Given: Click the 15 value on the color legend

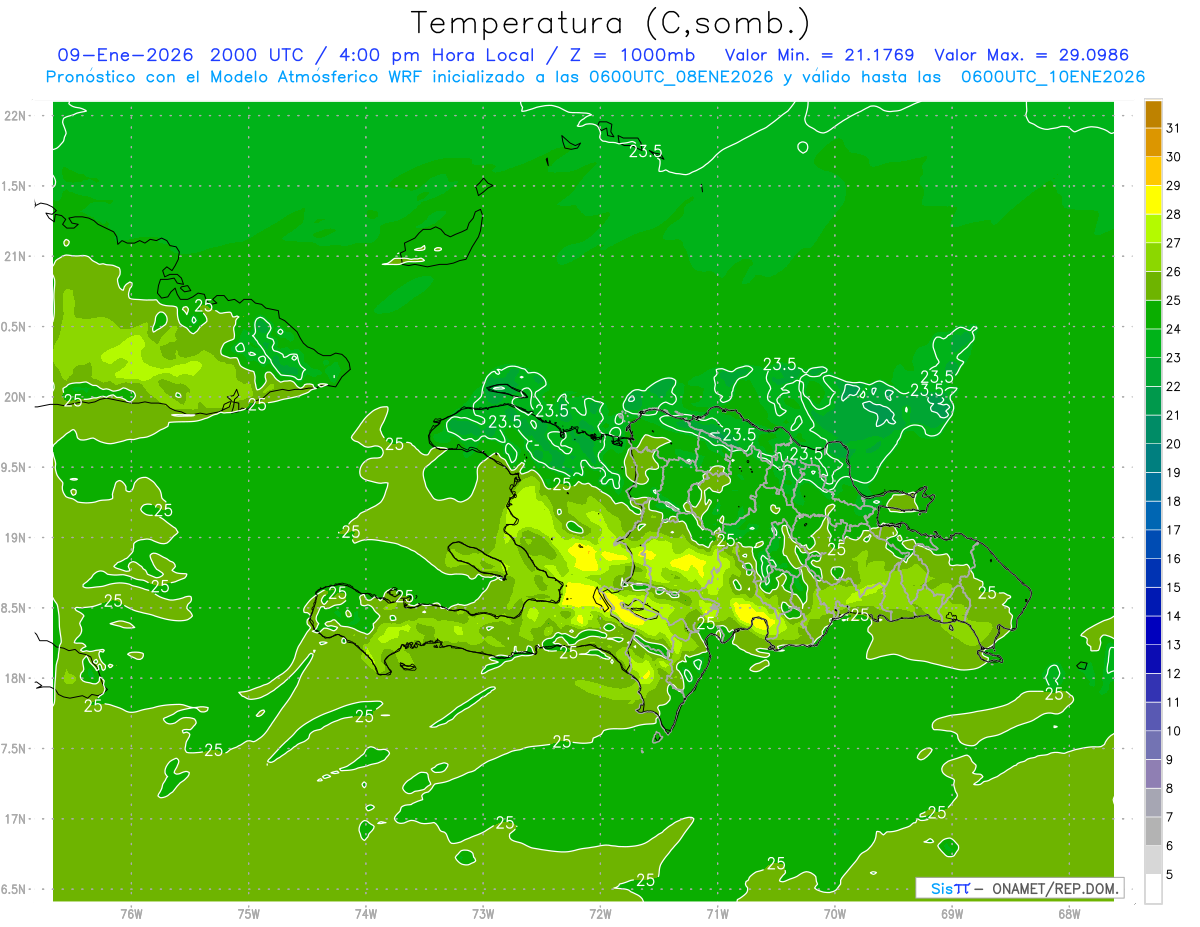Looking at the screenshot, I should [x=1173, y=587].
